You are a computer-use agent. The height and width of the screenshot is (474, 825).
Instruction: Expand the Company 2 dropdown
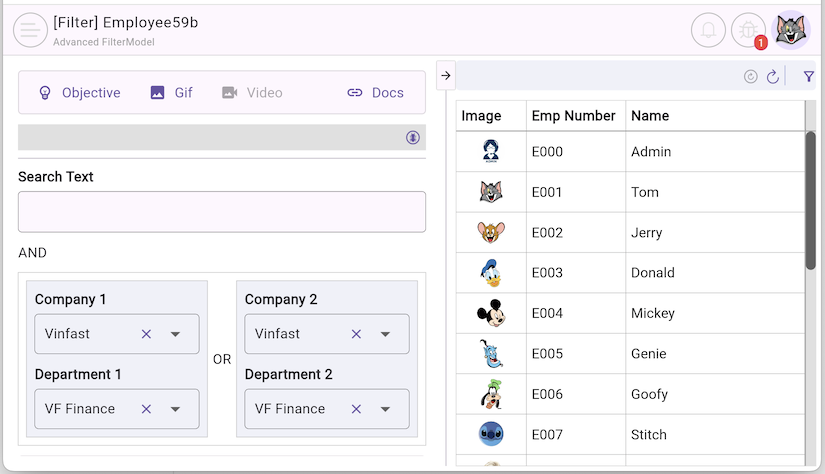point(385,334)
